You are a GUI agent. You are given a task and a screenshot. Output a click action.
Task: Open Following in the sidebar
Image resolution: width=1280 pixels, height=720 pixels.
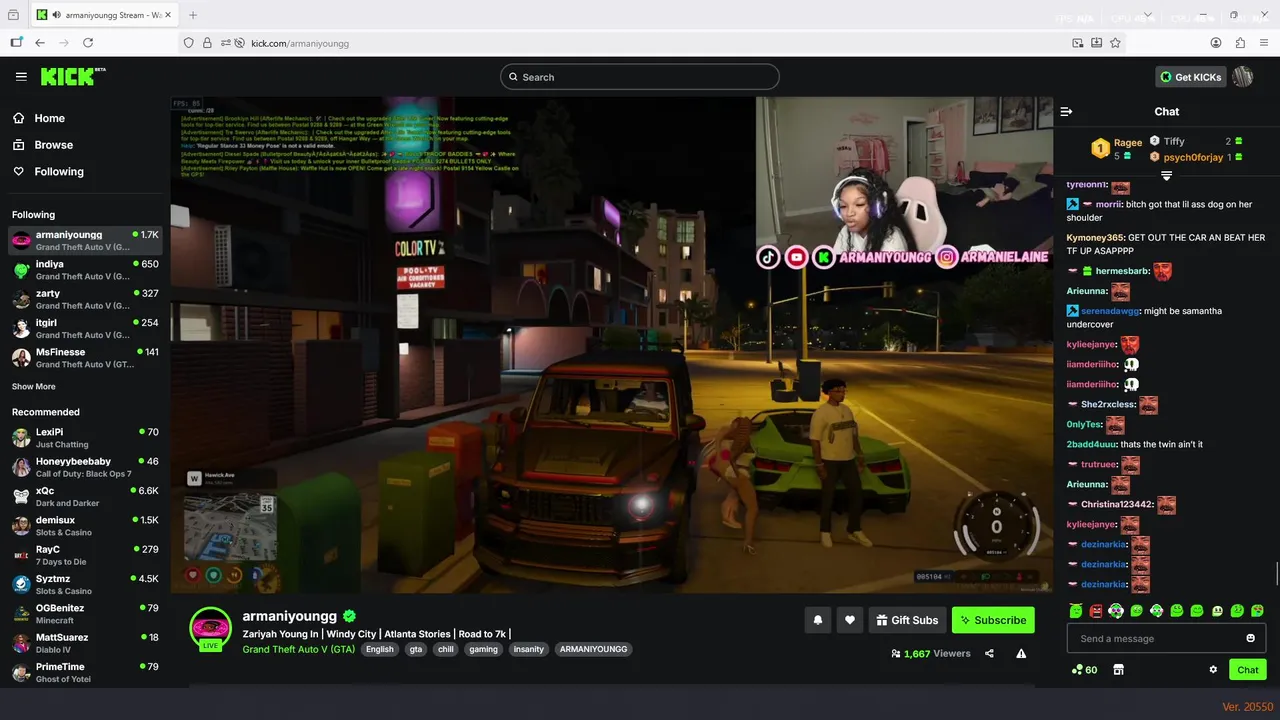tap(59, 172)
